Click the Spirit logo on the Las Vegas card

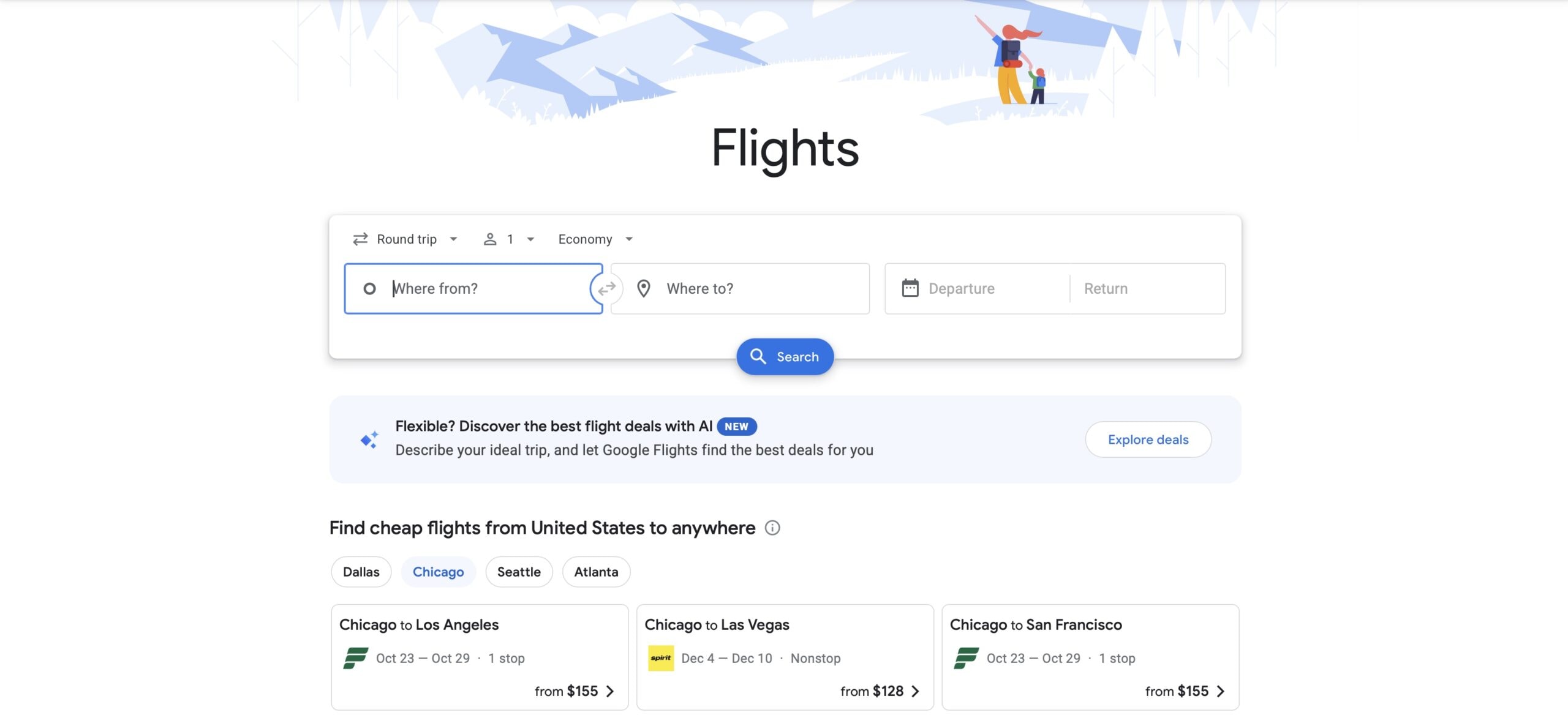(661, 658)
